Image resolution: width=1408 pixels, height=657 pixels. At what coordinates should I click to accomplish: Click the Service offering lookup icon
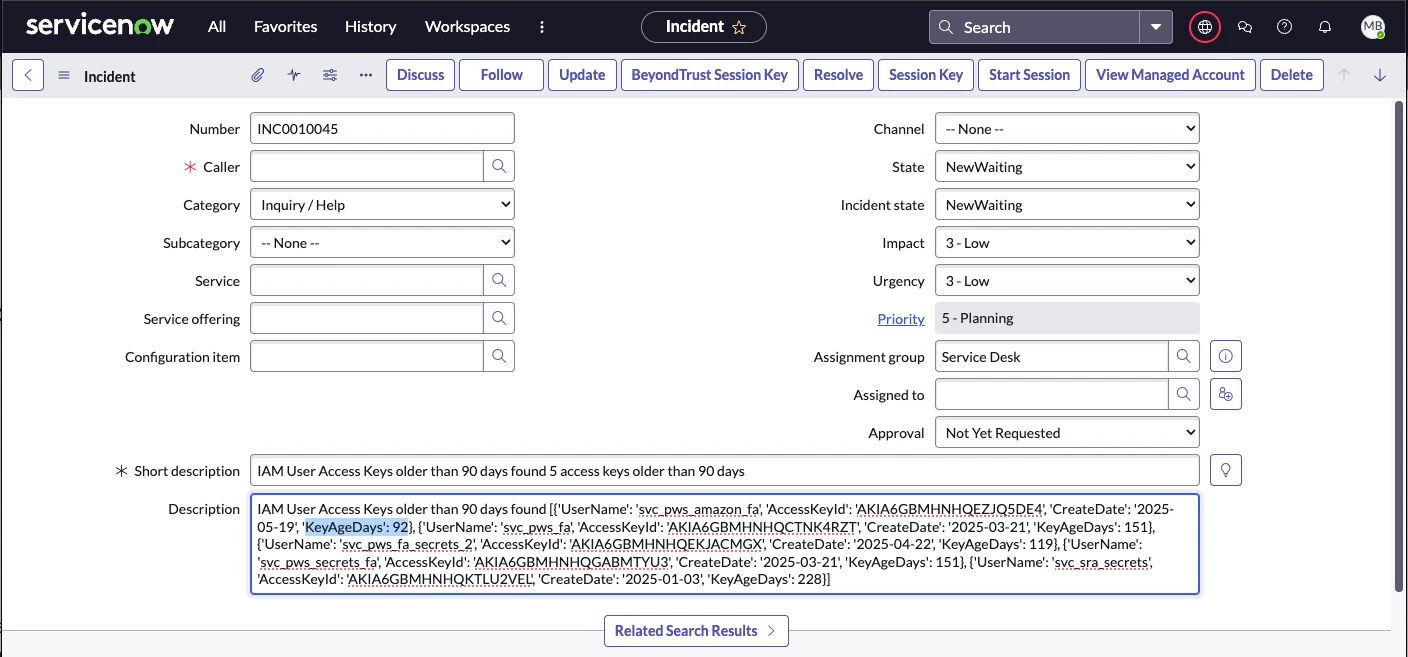pos(499,319)
